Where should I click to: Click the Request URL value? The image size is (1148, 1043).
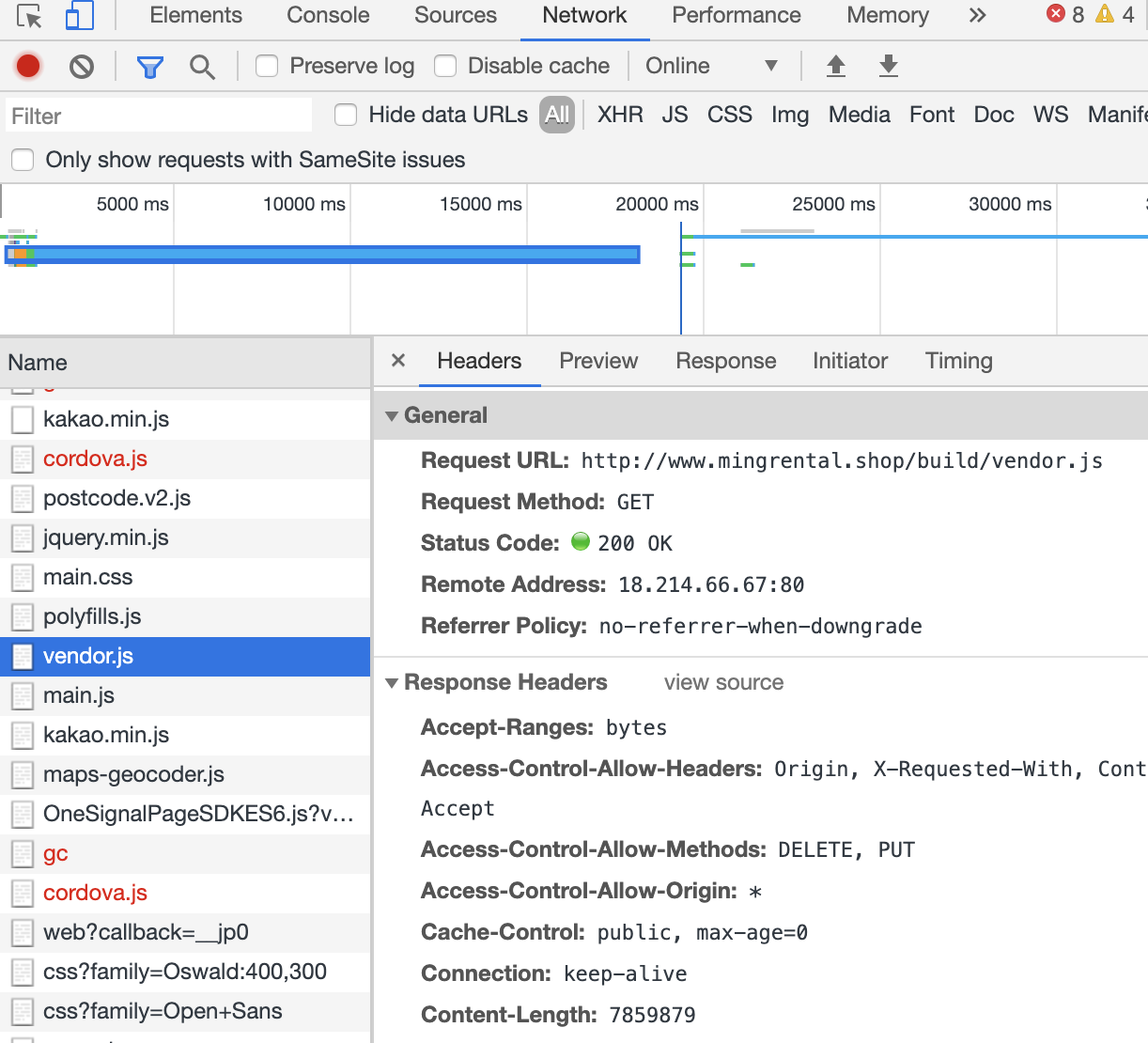click(842, 461)
